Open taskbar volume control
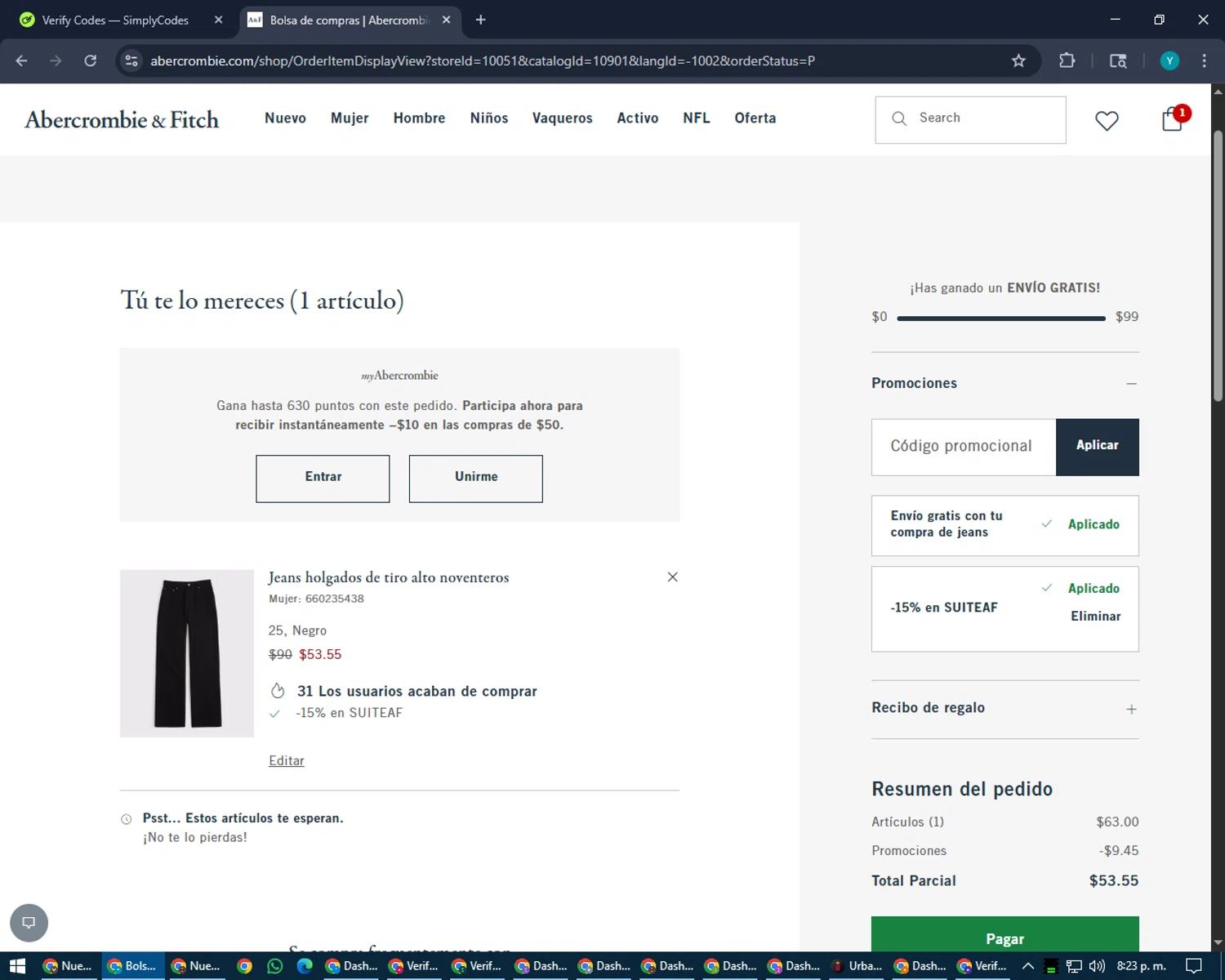 coord(1097,966)
